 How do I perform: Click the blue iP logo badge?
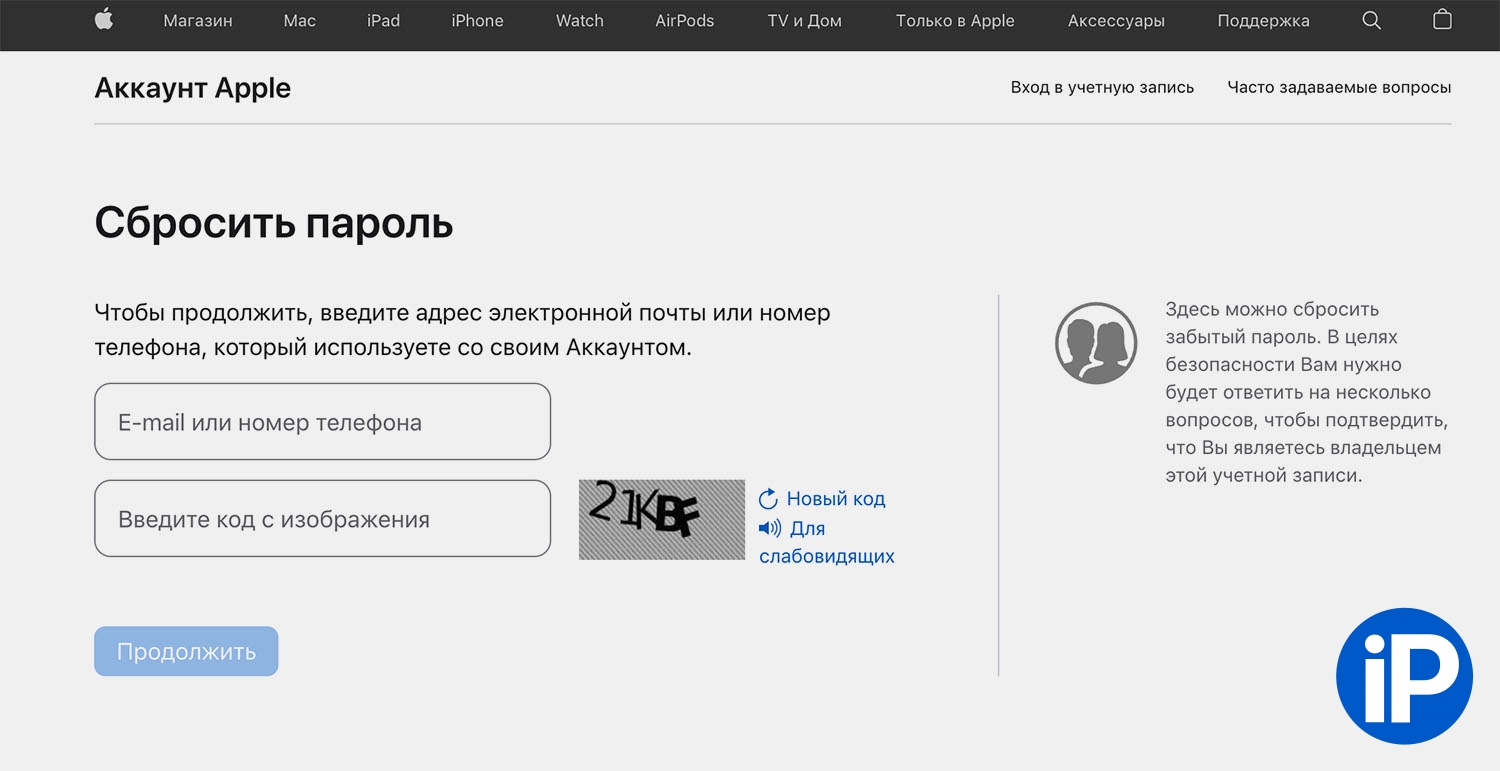(1404, 676)
